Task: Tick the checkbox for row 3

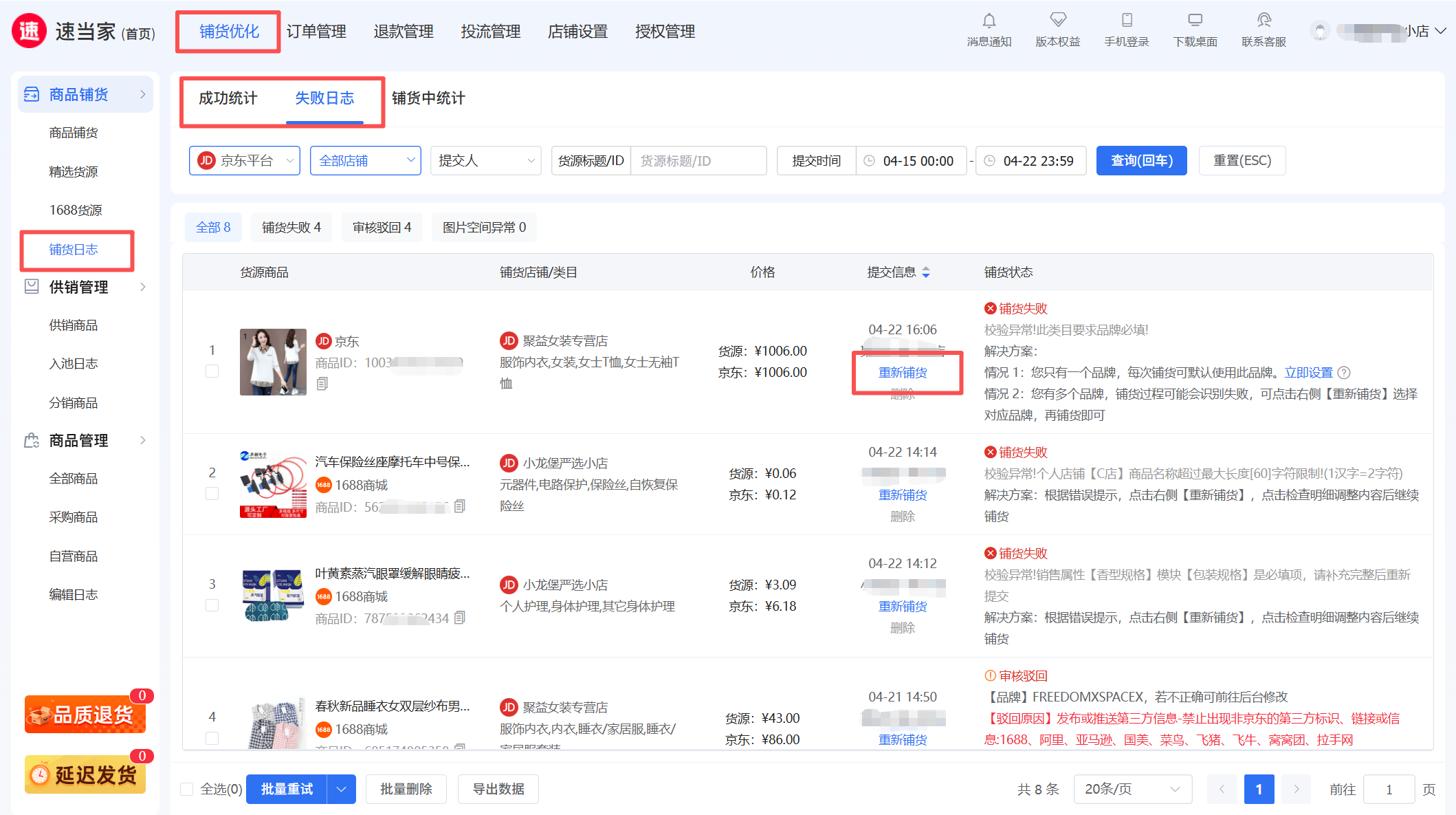Action: tap(212, 605)
